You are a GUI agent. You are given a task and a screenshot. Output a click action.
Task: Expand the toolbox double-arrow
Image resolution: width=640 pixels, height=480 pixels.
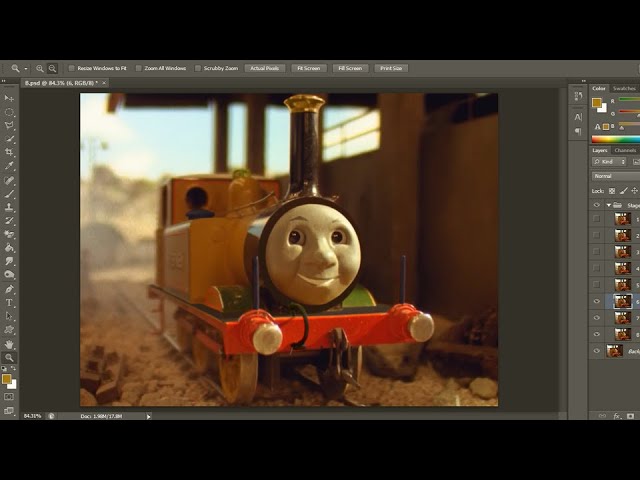point(4,81)
